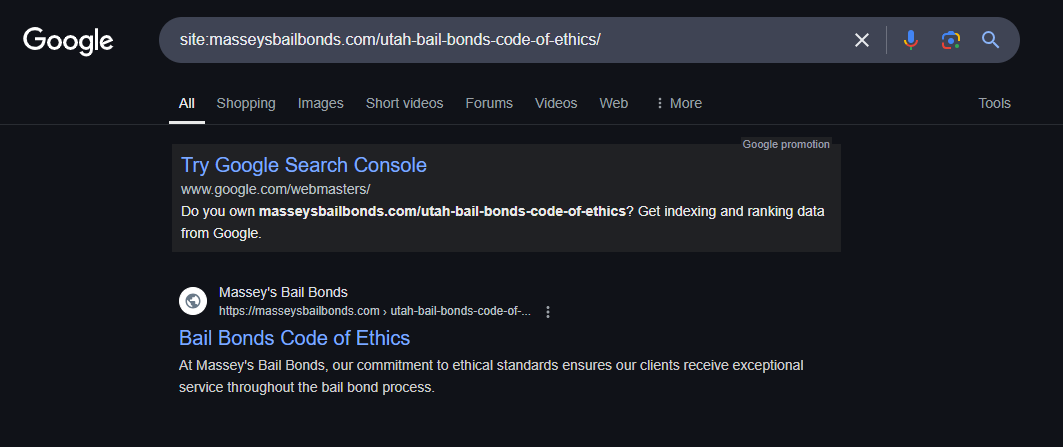
Task: Switch to the Images tab
Action: tap(321, 104)
